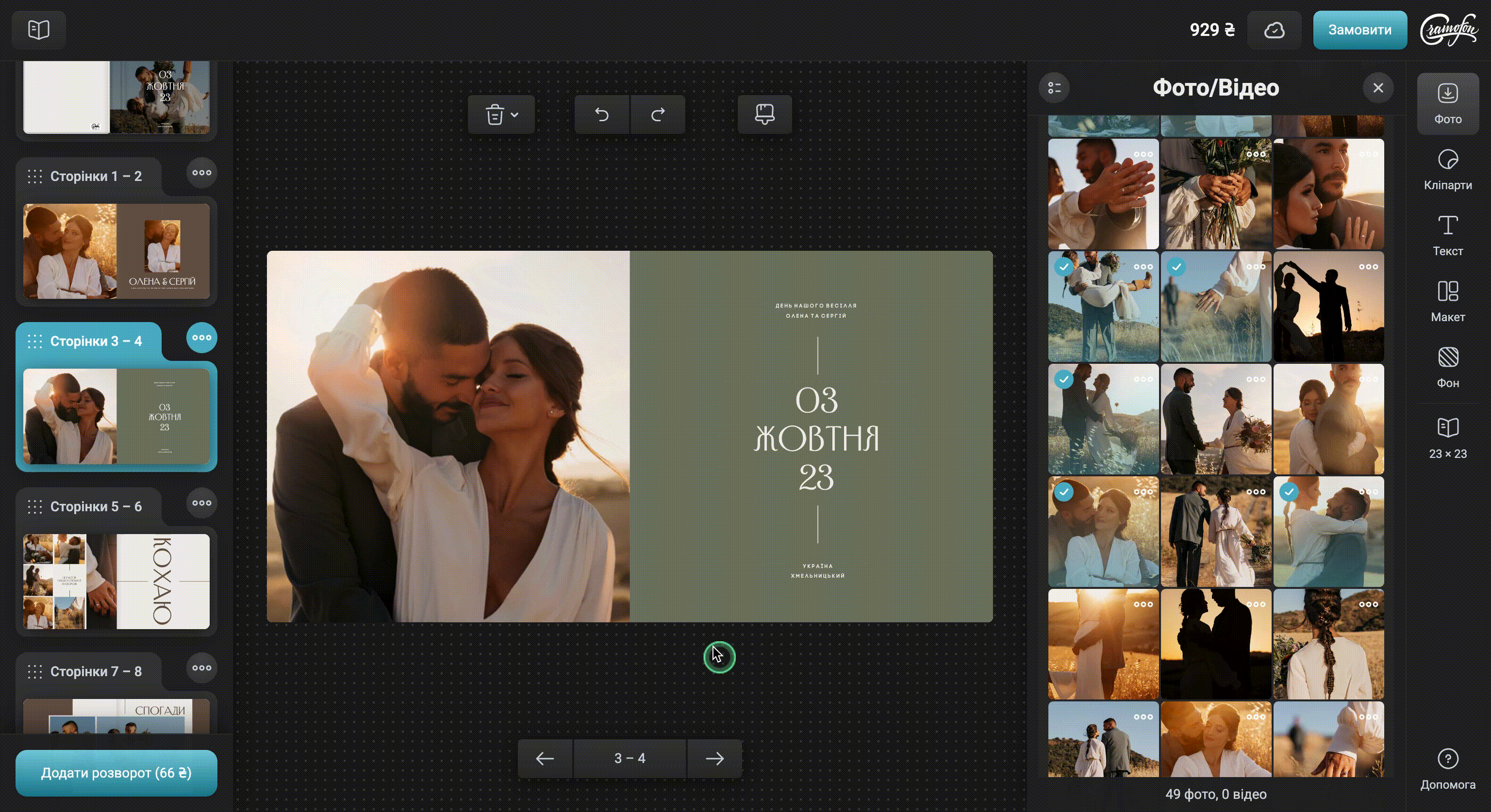Click the cloud save icon
Viewport: 1491px width, 812px height.
(x=1274, y=30)
